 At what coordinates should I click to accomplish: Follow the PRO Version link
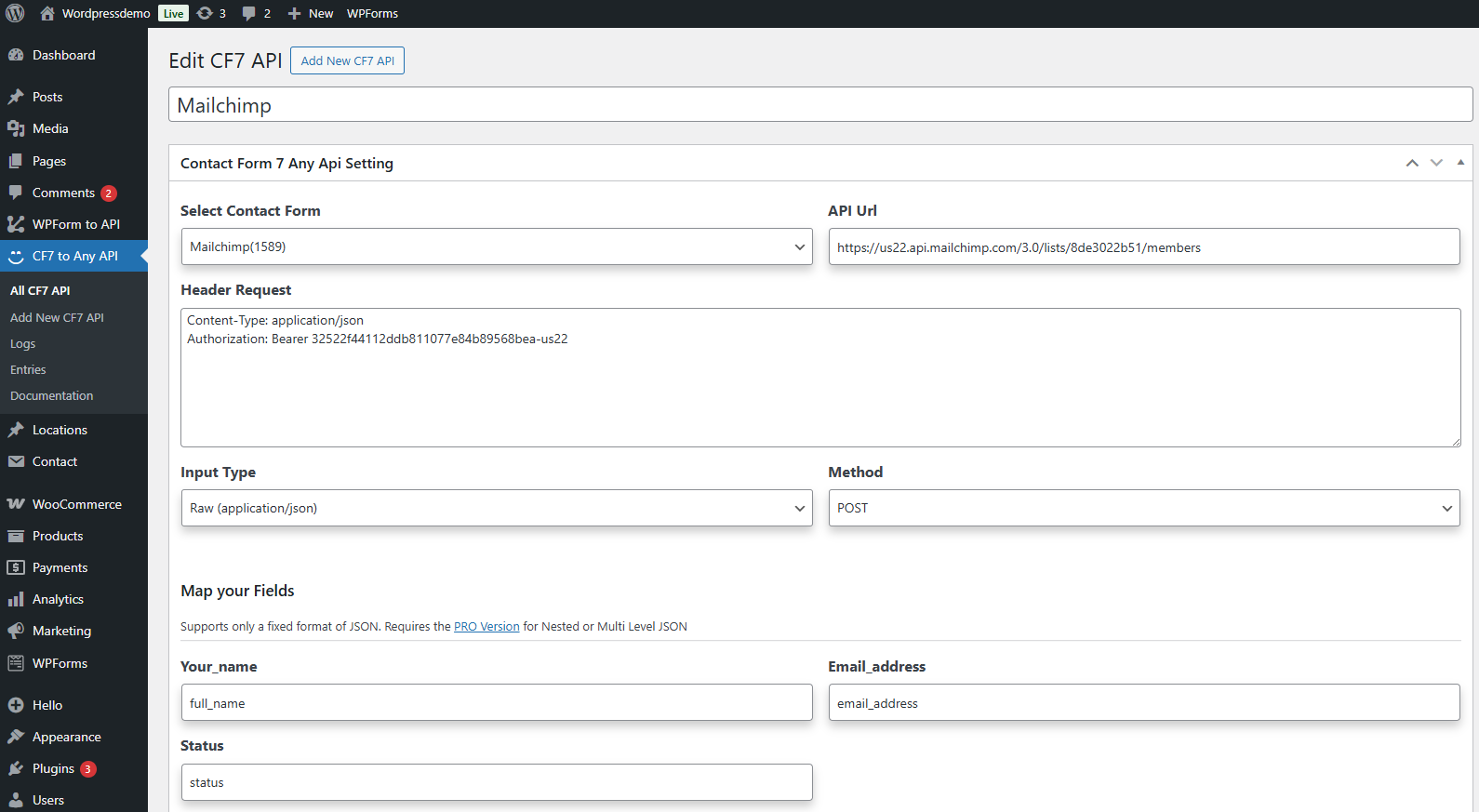click(486, 627)
